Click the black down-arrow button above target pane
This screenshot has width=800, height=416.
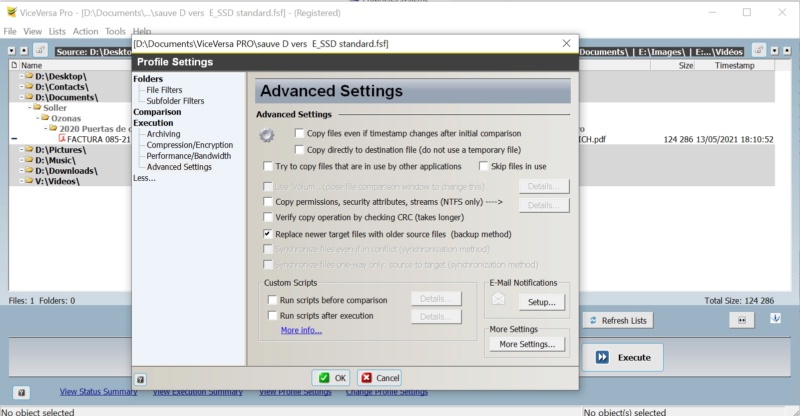point(774,51)
